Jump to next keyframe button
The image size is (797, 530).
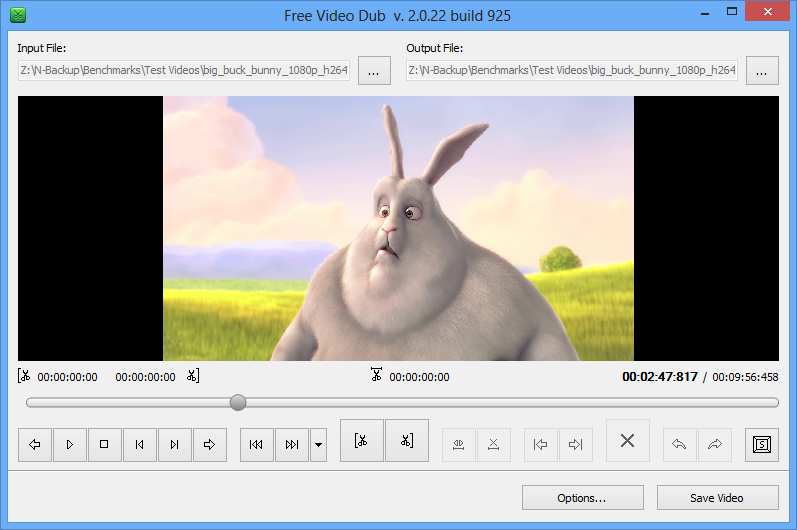[292, 445]
